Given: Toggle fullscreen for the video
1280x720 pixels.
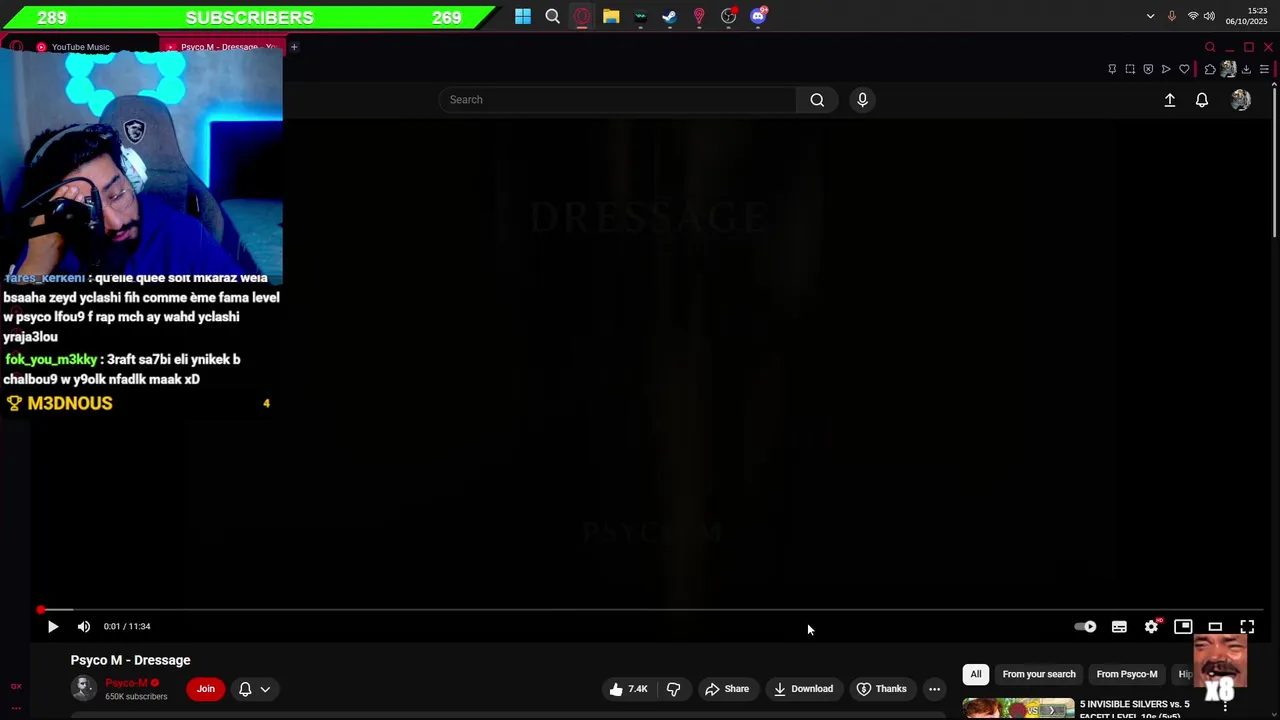Looking at the screenshot, I should click(1247, 626).
